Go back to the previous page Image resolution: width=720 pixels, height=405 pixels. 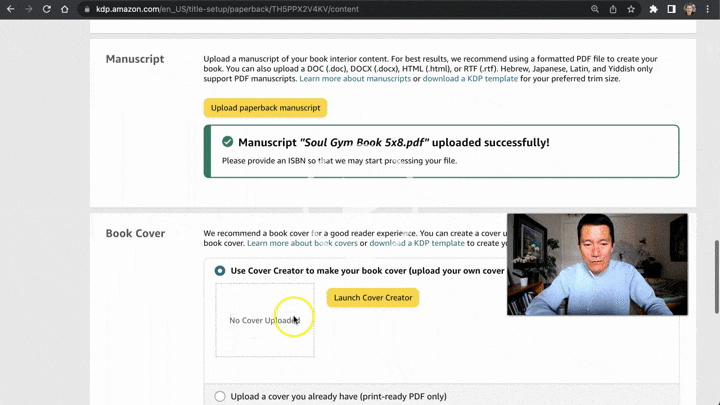(11, 9)
